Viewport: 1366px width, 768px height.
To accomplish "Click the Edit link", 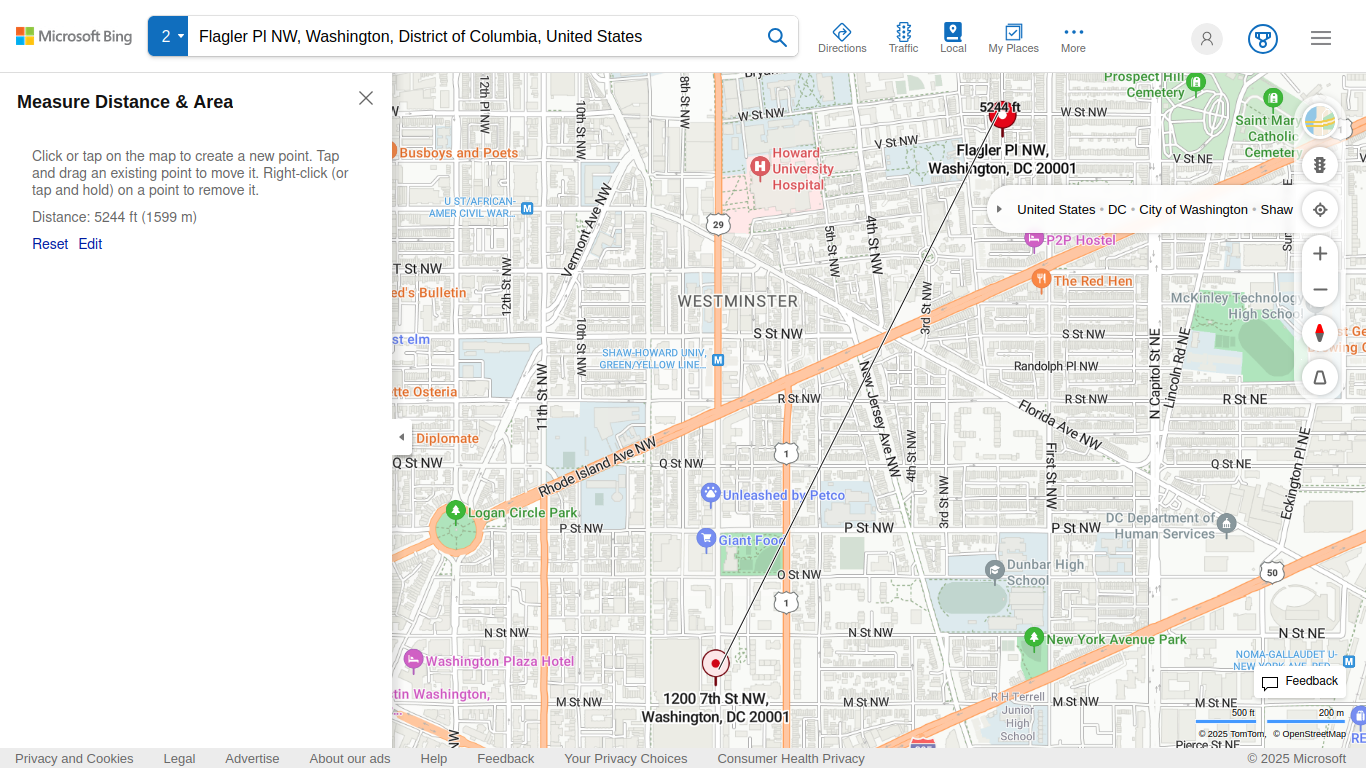I will (x=90, y=244).
